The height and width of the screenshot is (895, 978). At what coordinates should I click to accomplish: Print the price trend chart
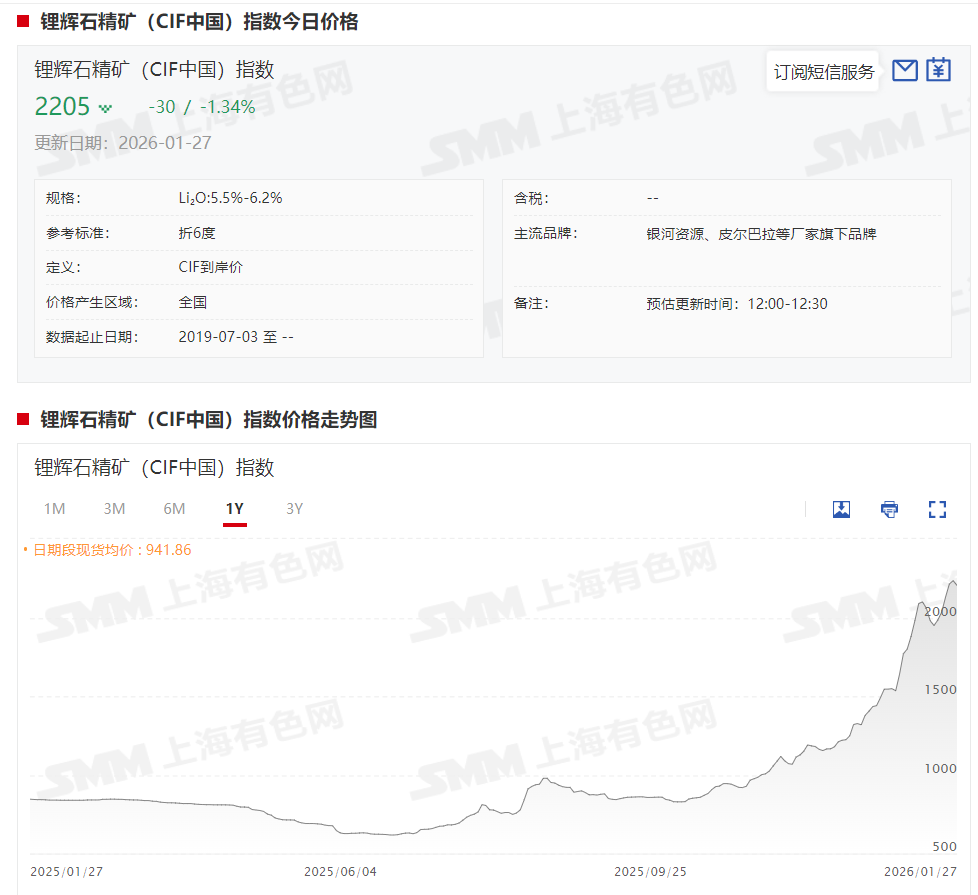[889, 509]
